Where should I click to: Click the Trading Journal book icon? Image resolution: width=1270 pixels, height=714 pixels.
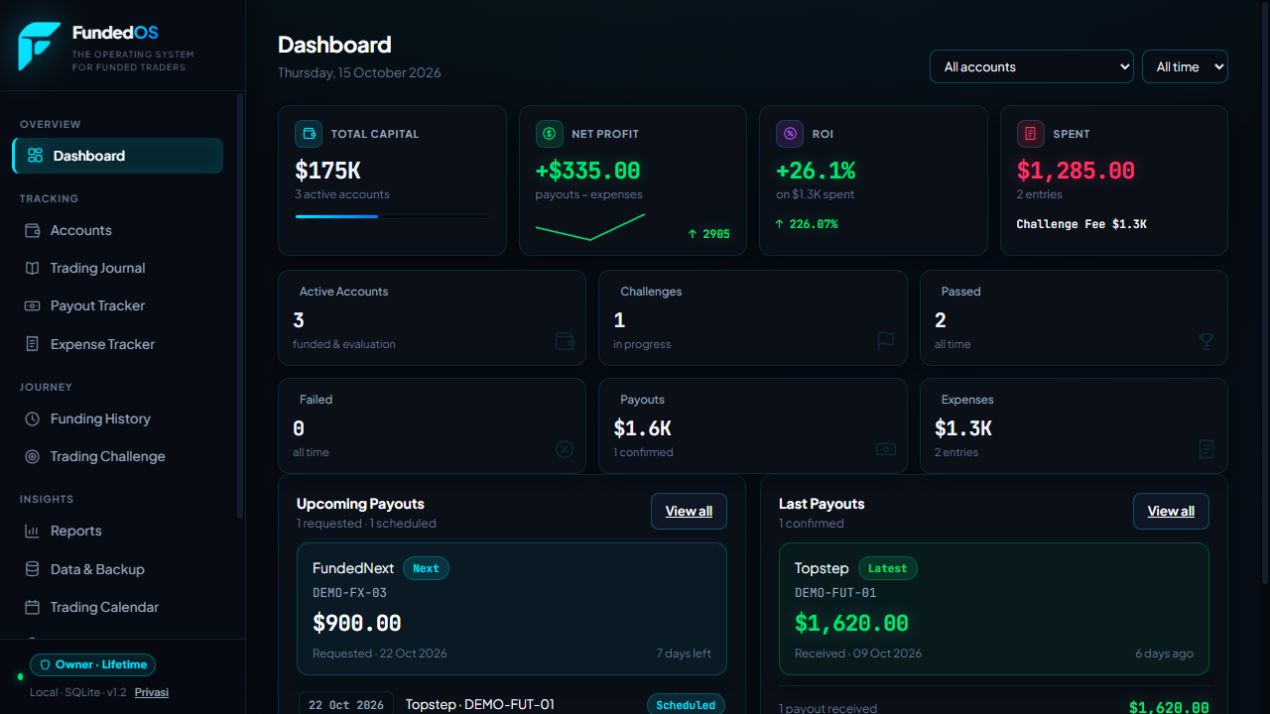[32, 268]
